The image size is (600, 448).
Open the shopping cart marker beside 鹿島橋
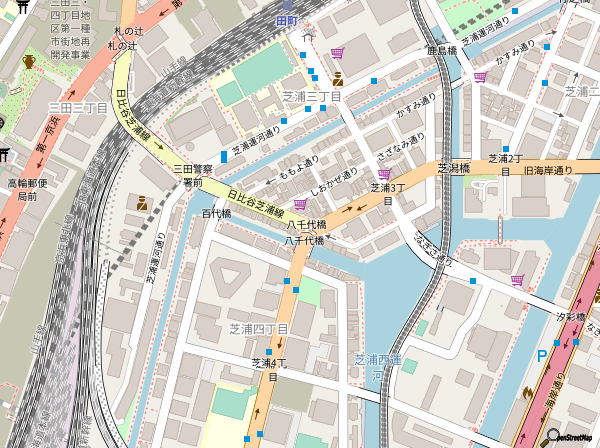480,76
